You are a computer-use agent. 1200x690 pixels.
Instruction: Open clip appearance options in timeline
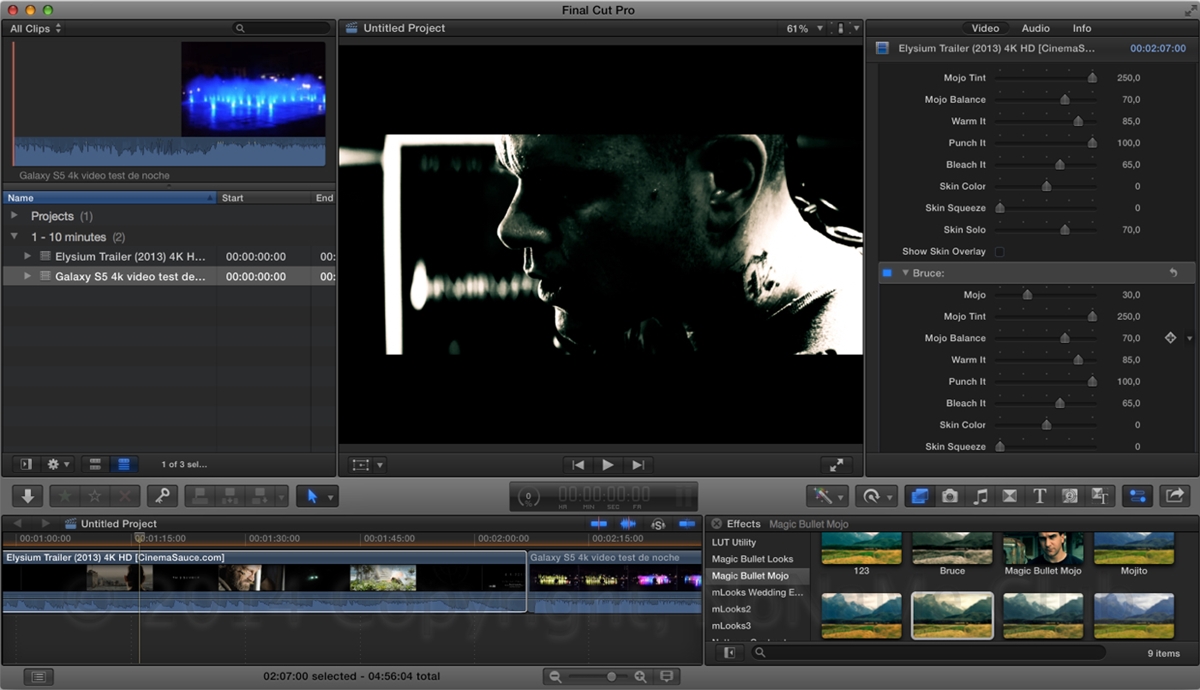pos(666,677)
